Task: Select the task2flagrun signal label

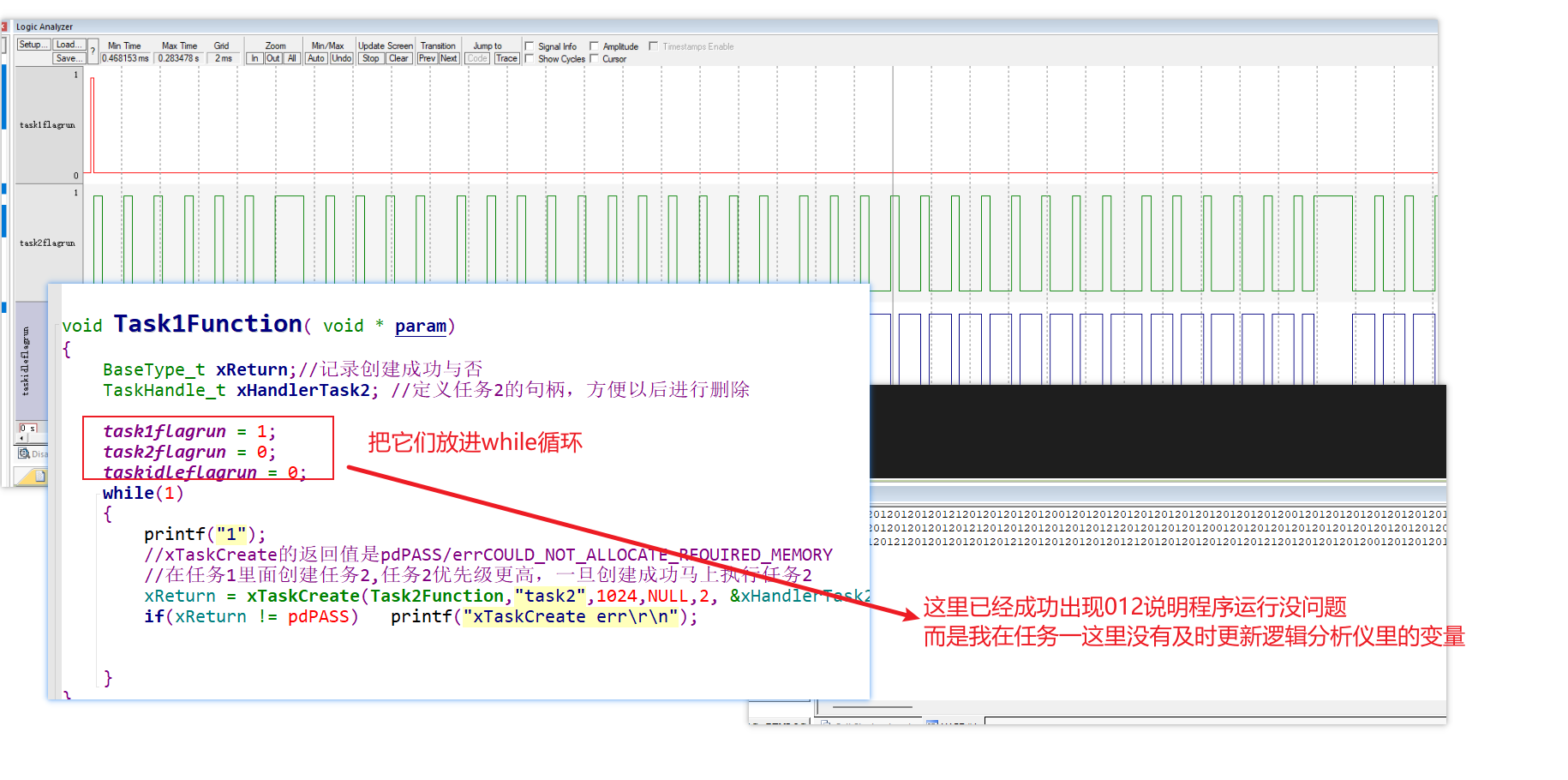Action: tap(47, 243)
